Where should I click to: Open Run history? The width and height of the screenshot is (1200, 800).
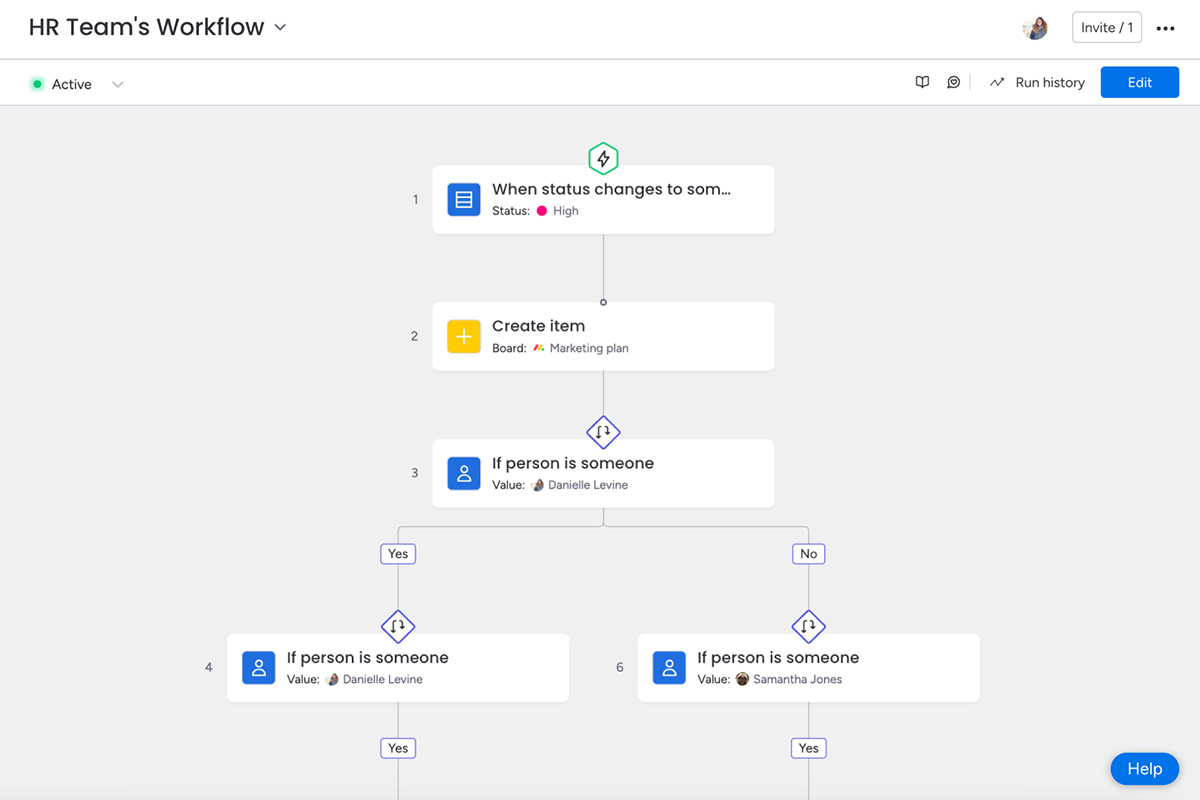pos(1037,83)
